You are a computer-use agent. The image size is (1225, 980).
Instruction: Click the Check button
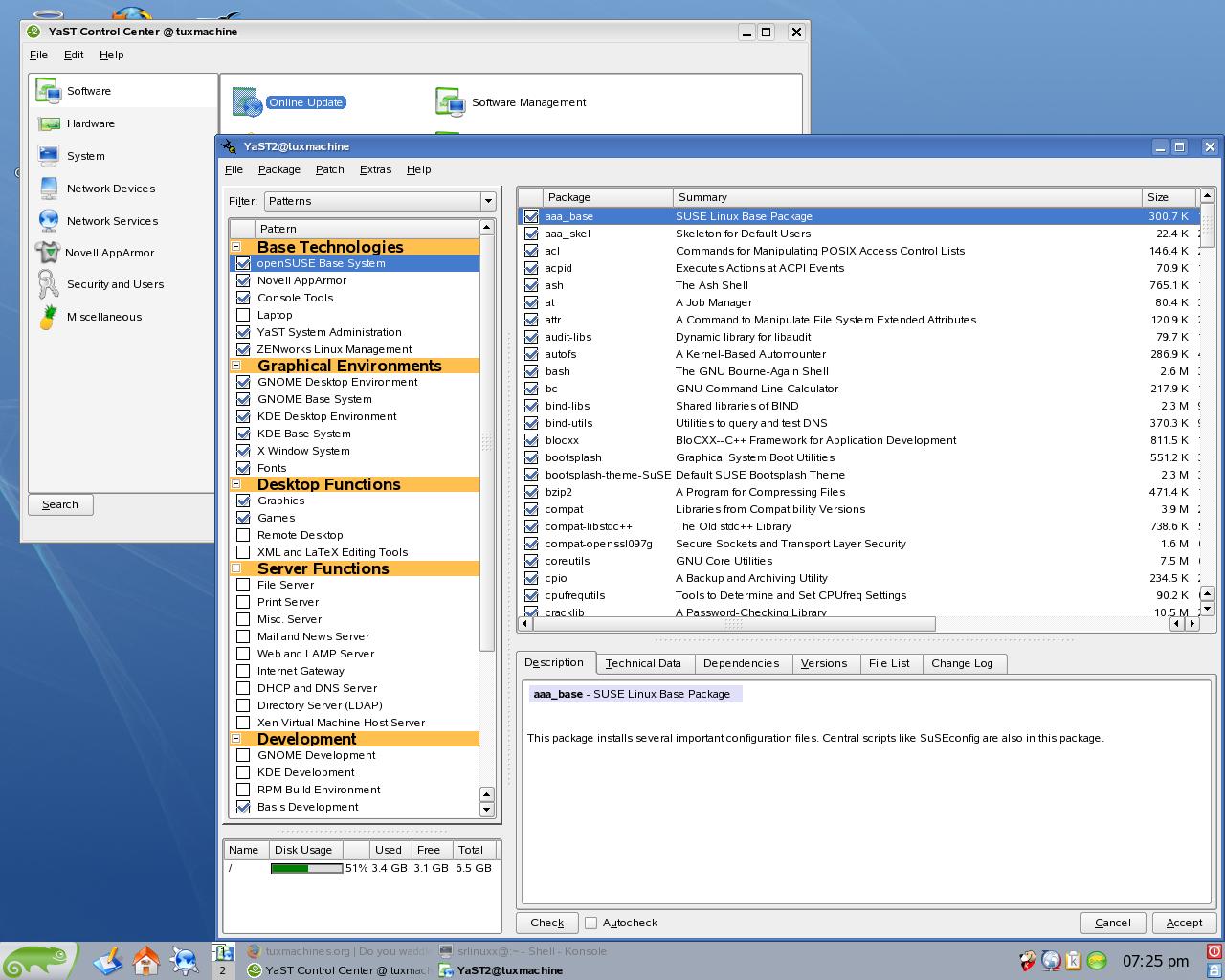coord(547,923)
